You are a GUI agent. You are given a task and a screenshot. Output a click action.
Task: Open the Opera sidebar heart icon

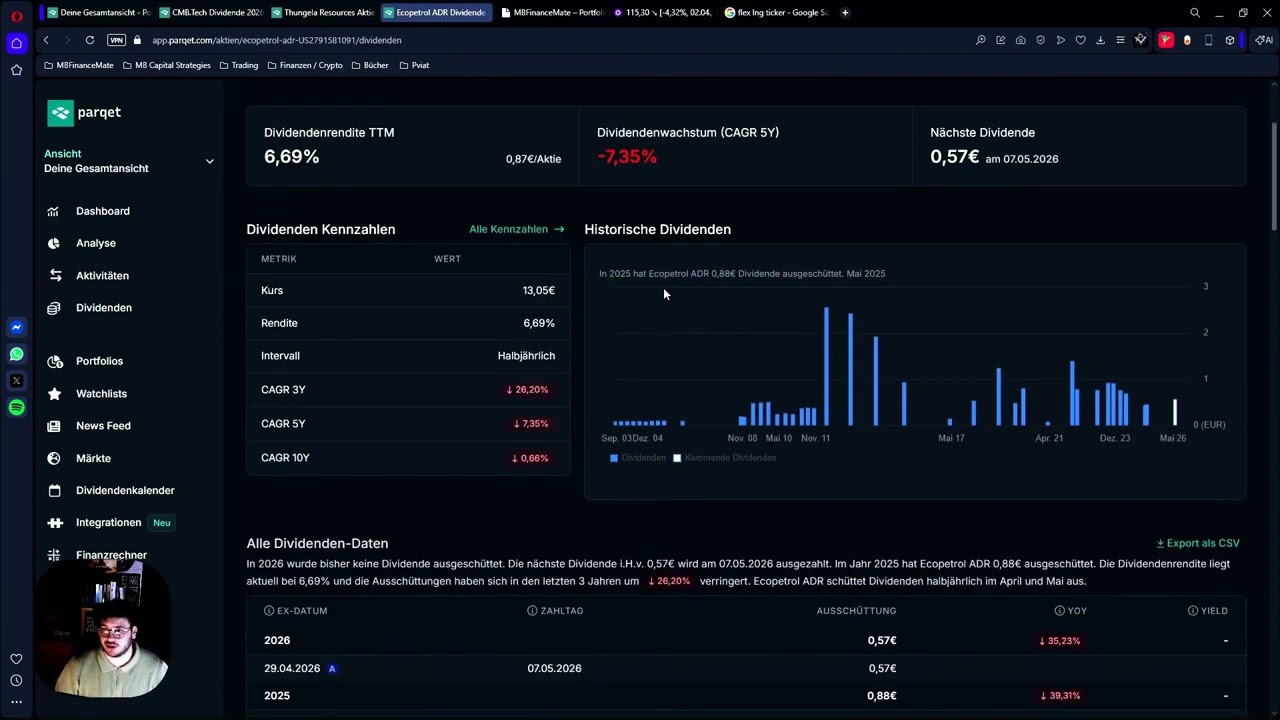[16, 659]
